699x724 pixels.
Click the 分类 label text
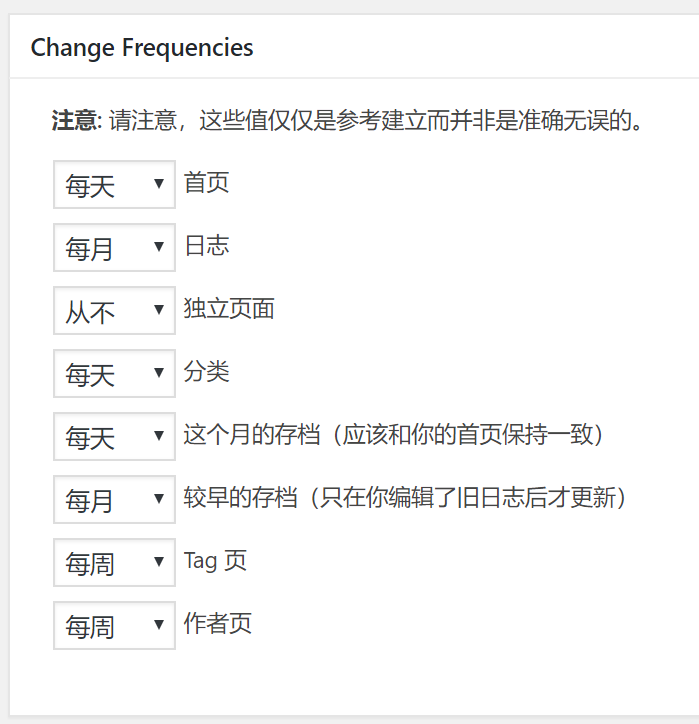click(207, 372)
